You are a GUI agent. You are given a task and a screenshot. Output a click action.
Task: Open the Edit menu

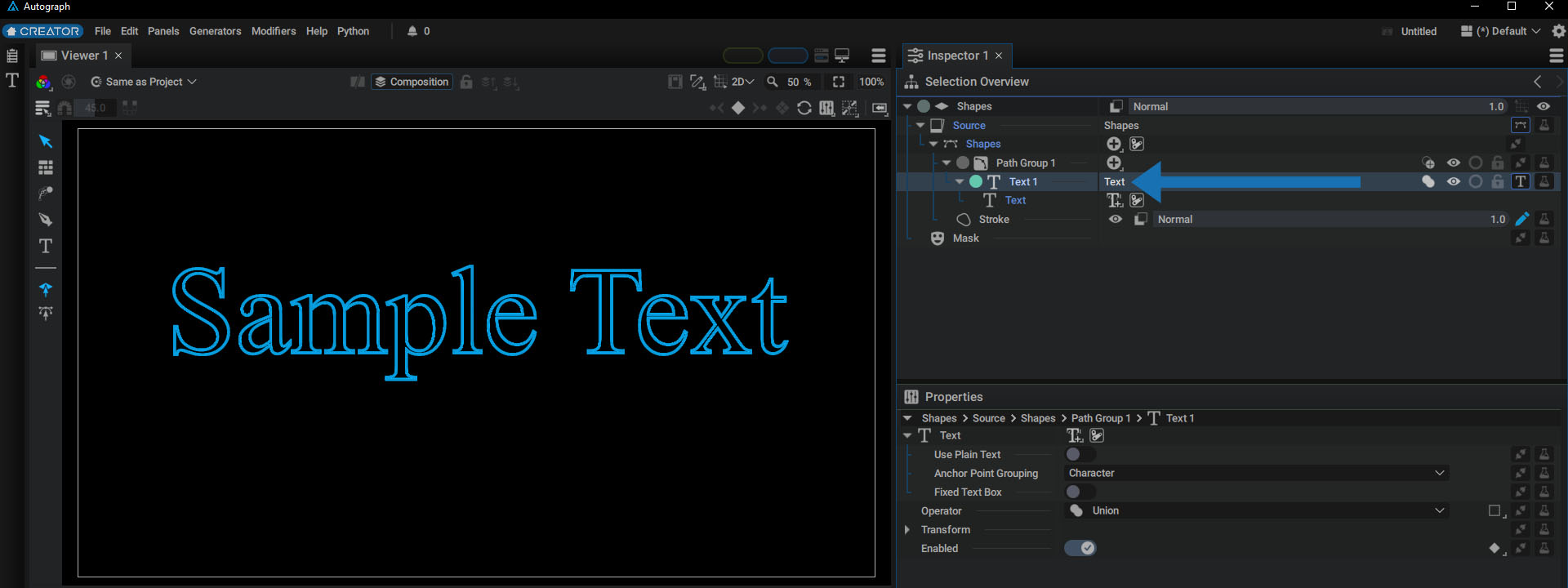click(130, 31)
